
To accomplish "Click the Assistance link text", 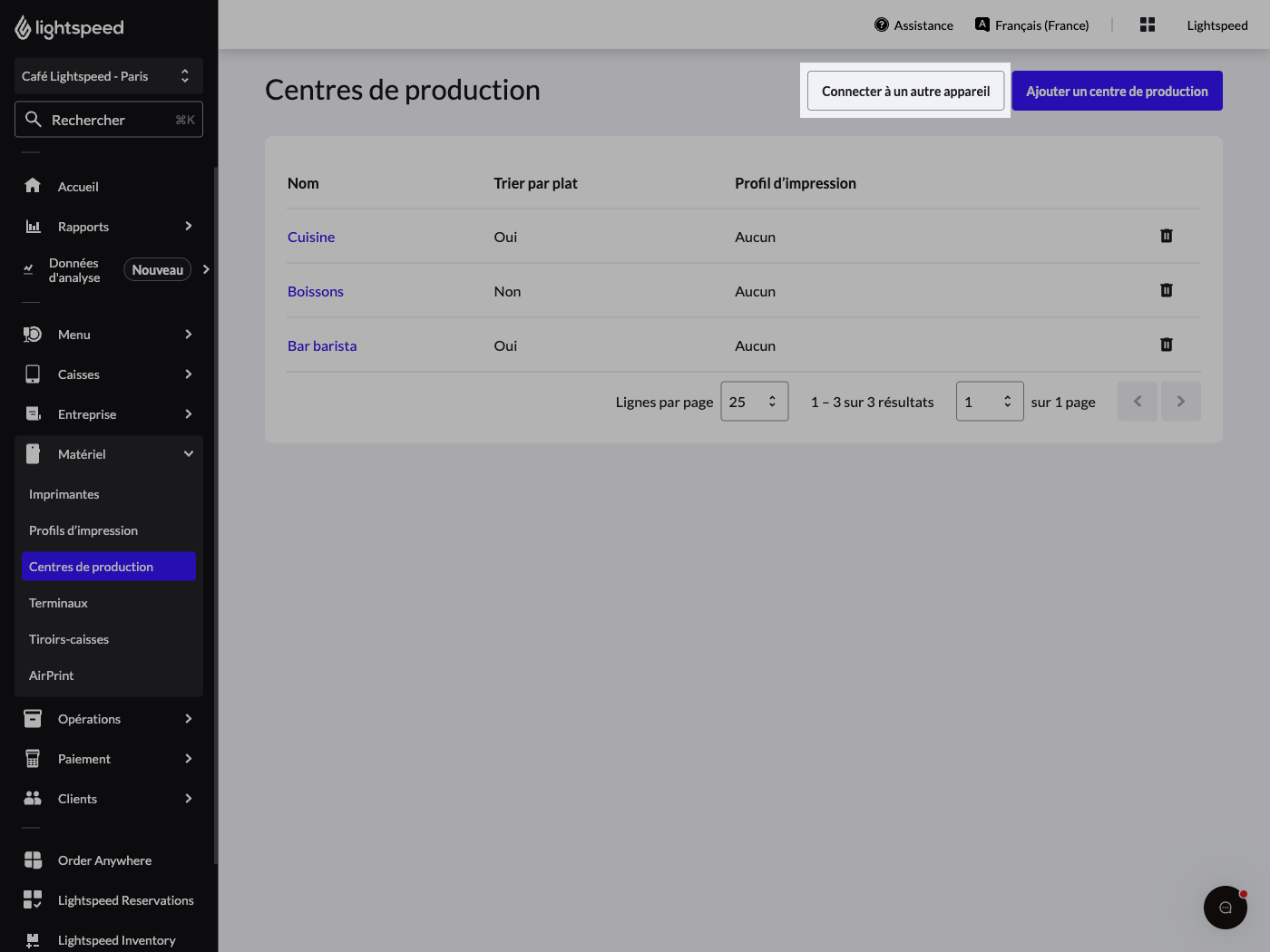I will [923, 25].
